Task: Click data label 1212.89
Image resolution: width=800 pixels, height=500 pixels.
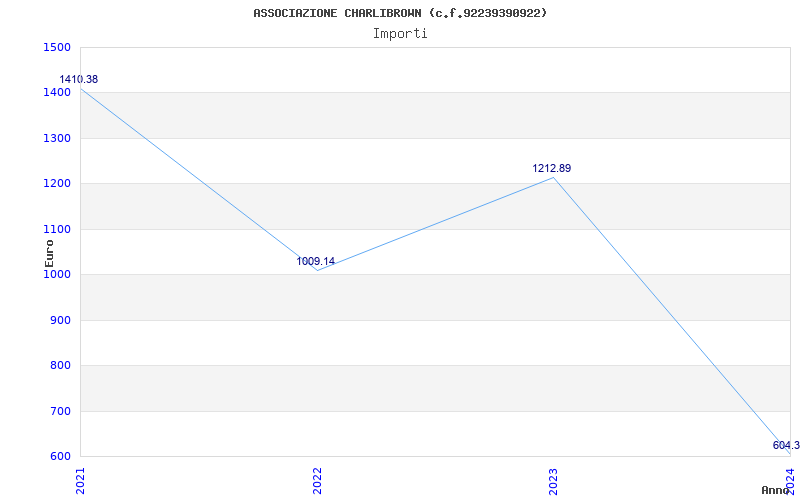Action: [552, 168]
